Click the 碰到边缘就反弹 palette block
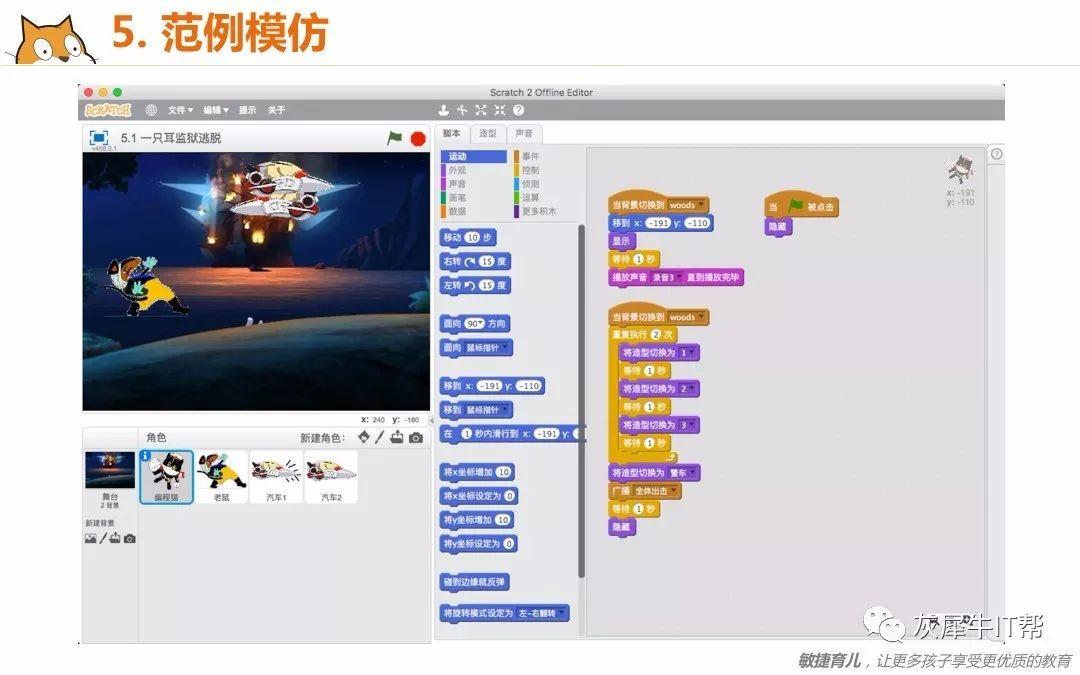This screenshot has height=675, width=1080. point(475,582)
